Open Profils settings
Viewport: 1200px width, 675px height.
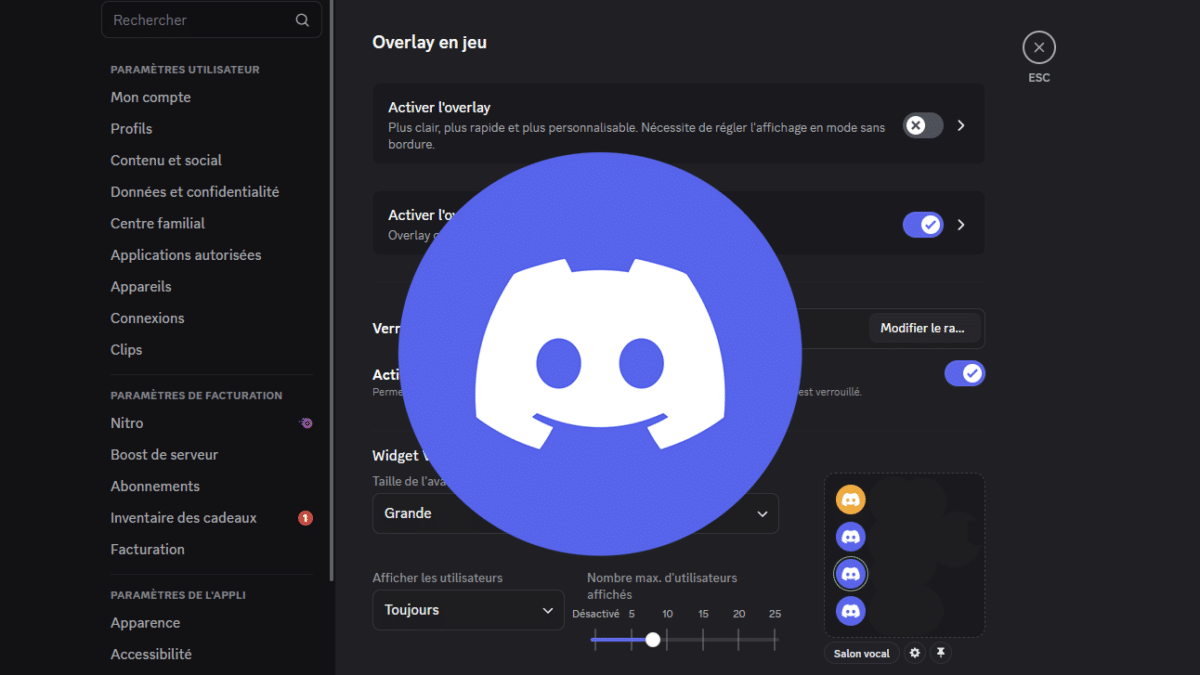point(132,129)
